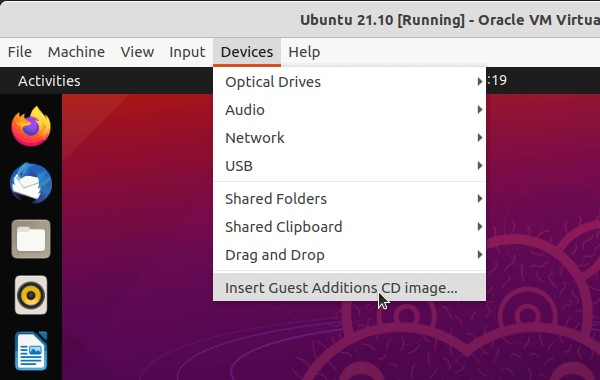Click Activities in the Ubuntu top bar
This screenshot has width=600, height=380.
coord(49,81)
